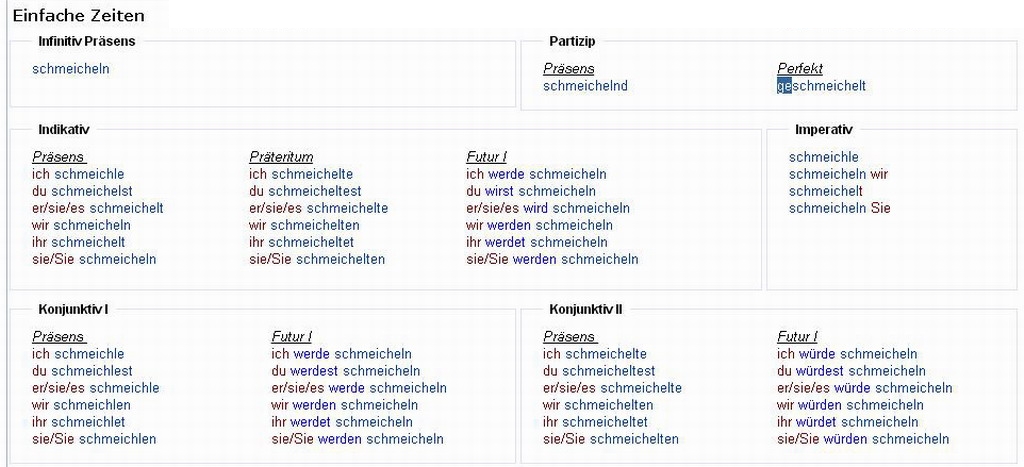Image resolution: width=1024 pixels, height=467 pixels.
Task: Select "ich würde schmeicheln" form
Action: pos(847,354)
